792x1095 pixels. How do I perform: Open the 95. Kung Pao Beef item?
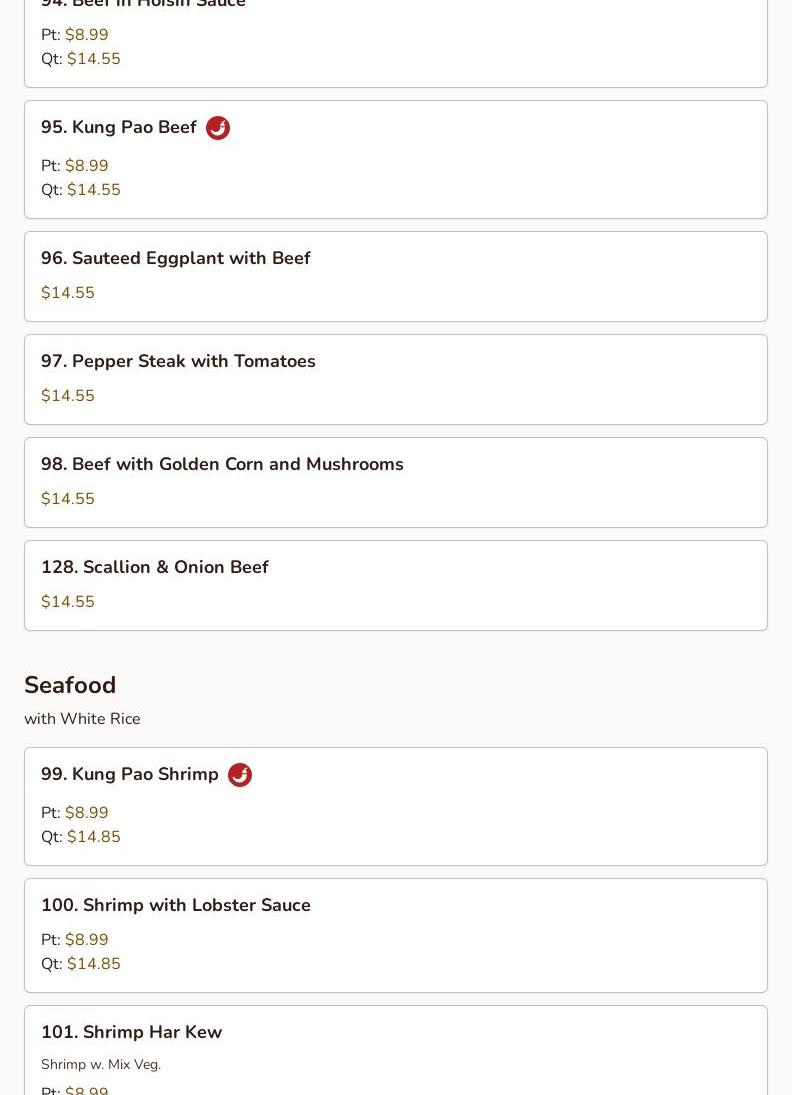click(x=396, y=159)
